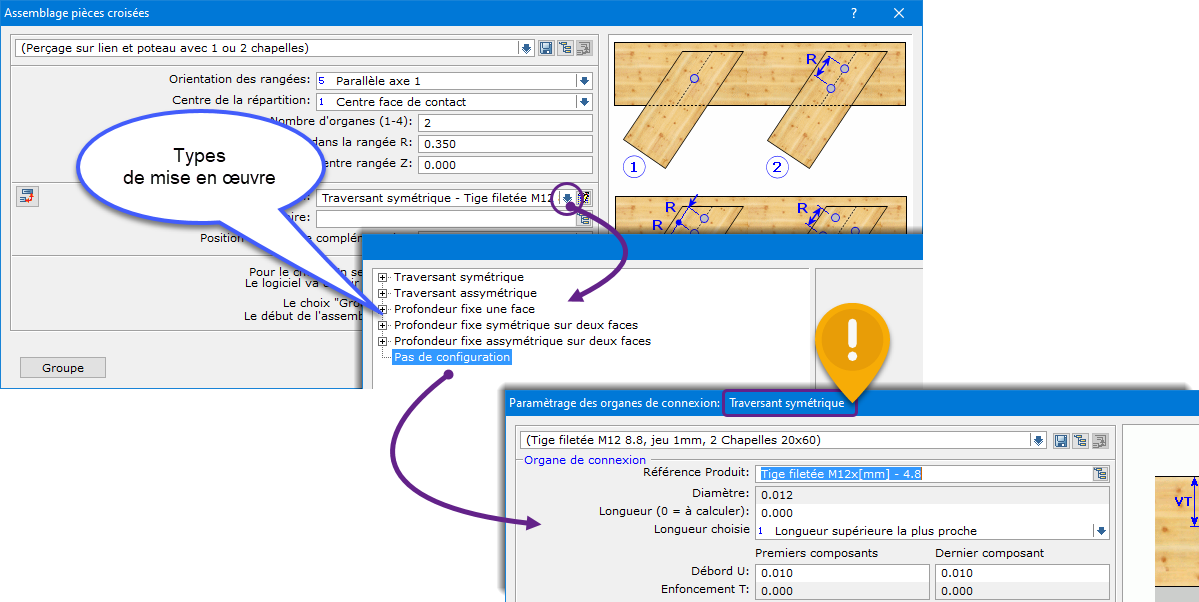The width and height of the screenshot is (1199, 602).
Task: Click the greyed preset icon in Paramétrage dialog
Action: click(x=1100, y=440)
